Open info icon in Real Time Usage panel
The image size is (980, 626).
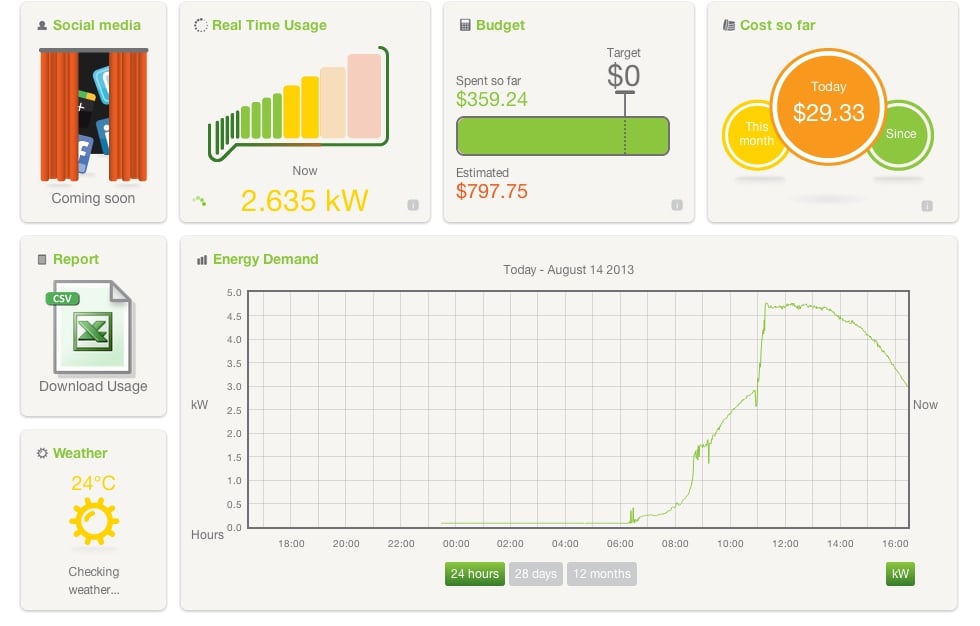[413, 205]
